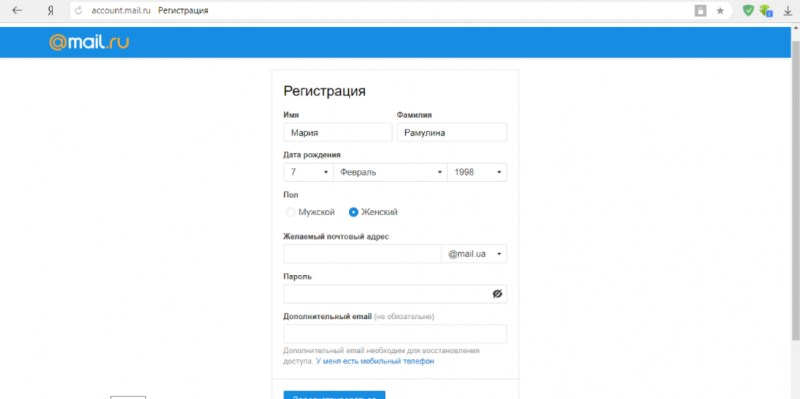Focus the Желаемый почтовый адрес field
Screen dimensions: 800x399
[362, 254]
